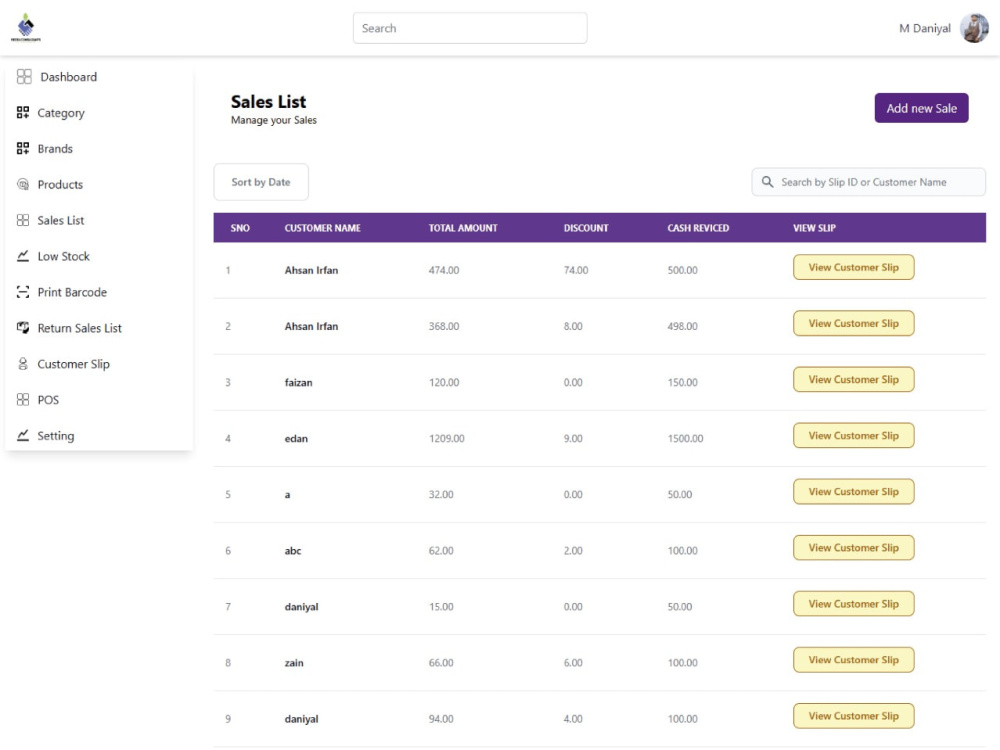
Task: Click the Setting chart icon in sidebar
Action: [x=23, y=435]
